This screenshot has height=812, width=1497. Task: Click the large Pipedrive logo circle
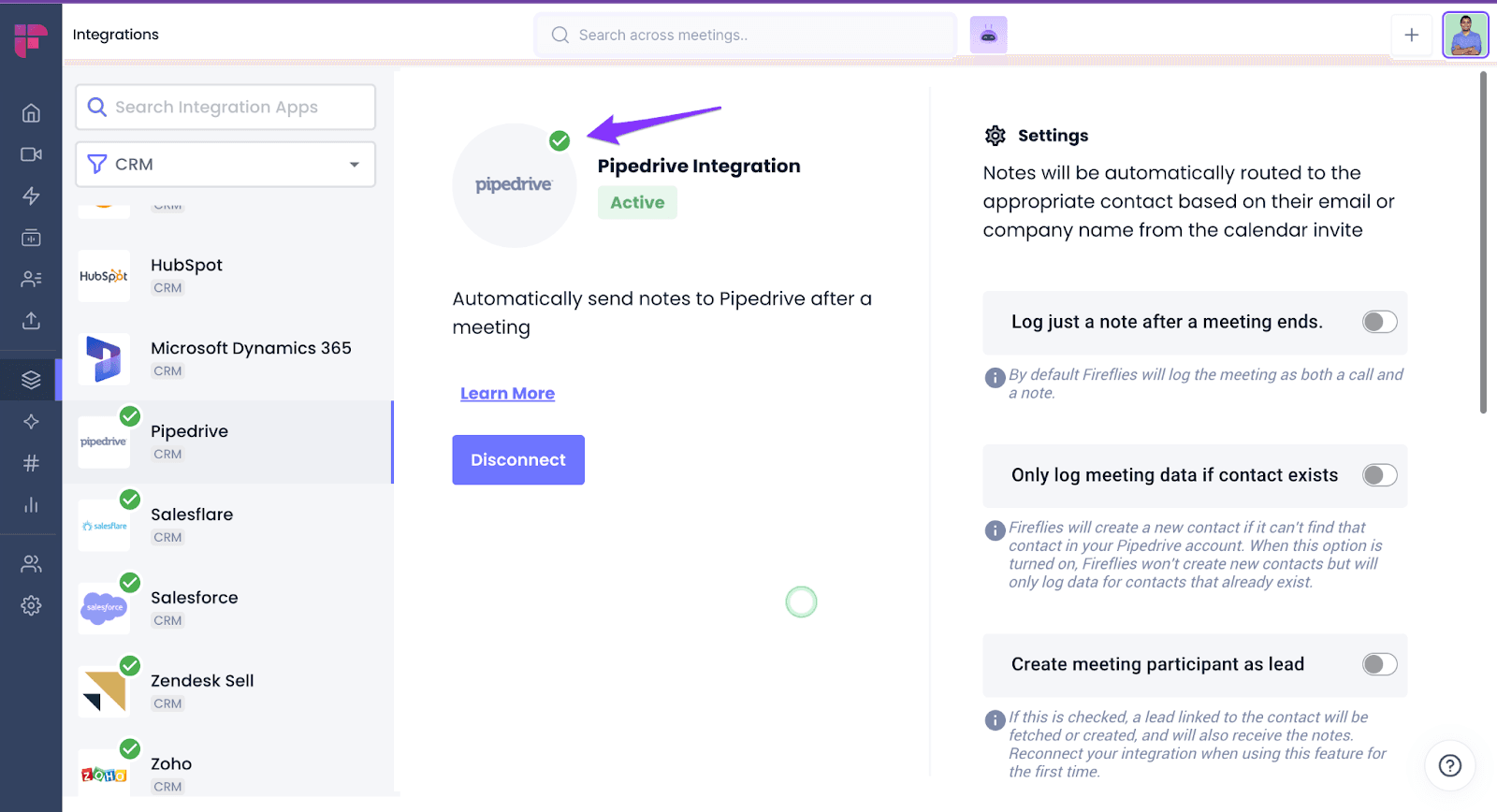(514, 185)
